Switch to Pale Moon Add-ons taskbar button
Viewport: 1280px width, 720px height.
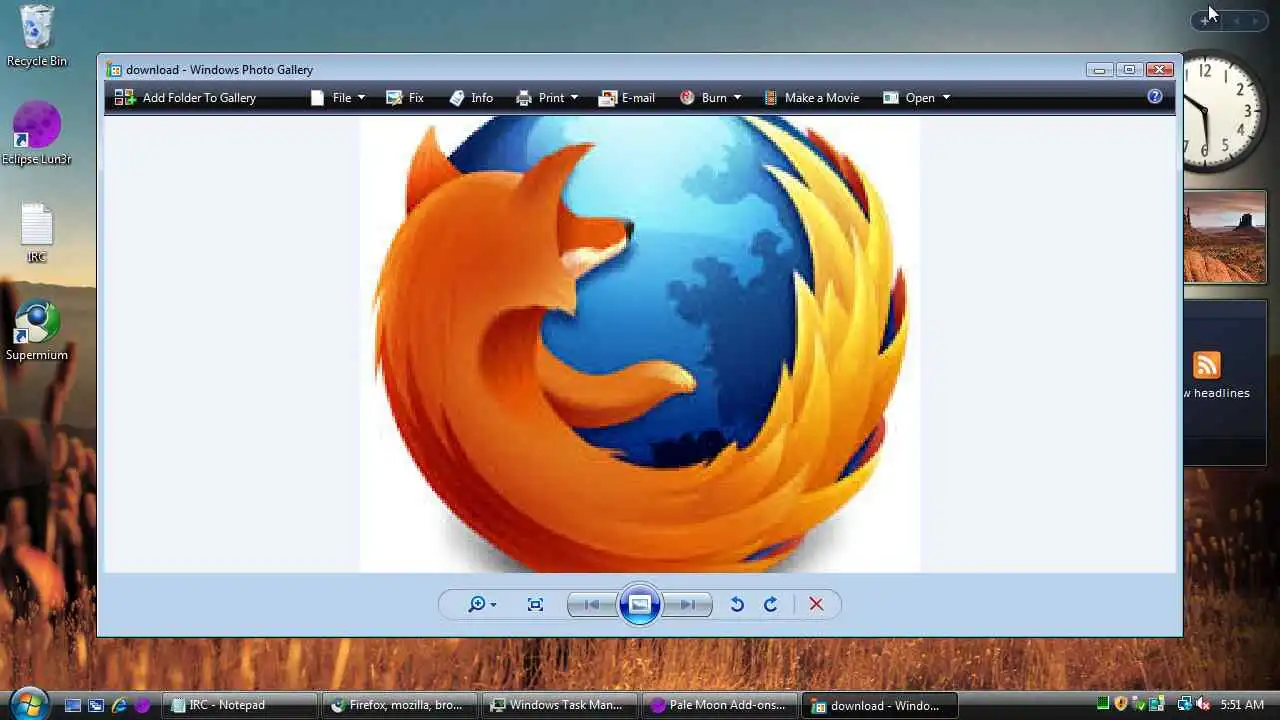[x=721, y=705]
